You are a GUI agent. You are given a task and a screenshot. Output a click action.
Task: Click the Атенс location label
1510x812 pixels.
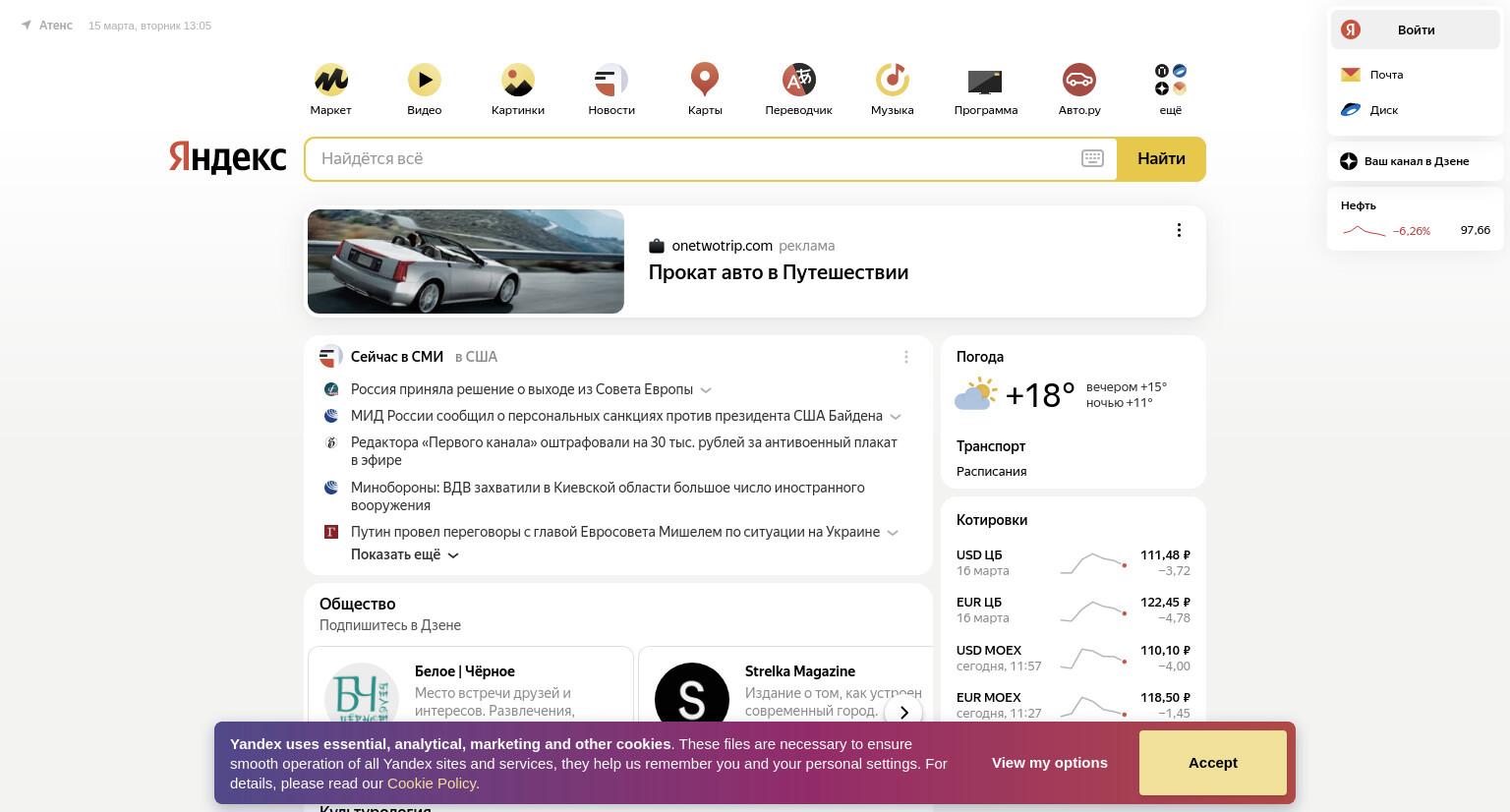(x=56, y=26)
